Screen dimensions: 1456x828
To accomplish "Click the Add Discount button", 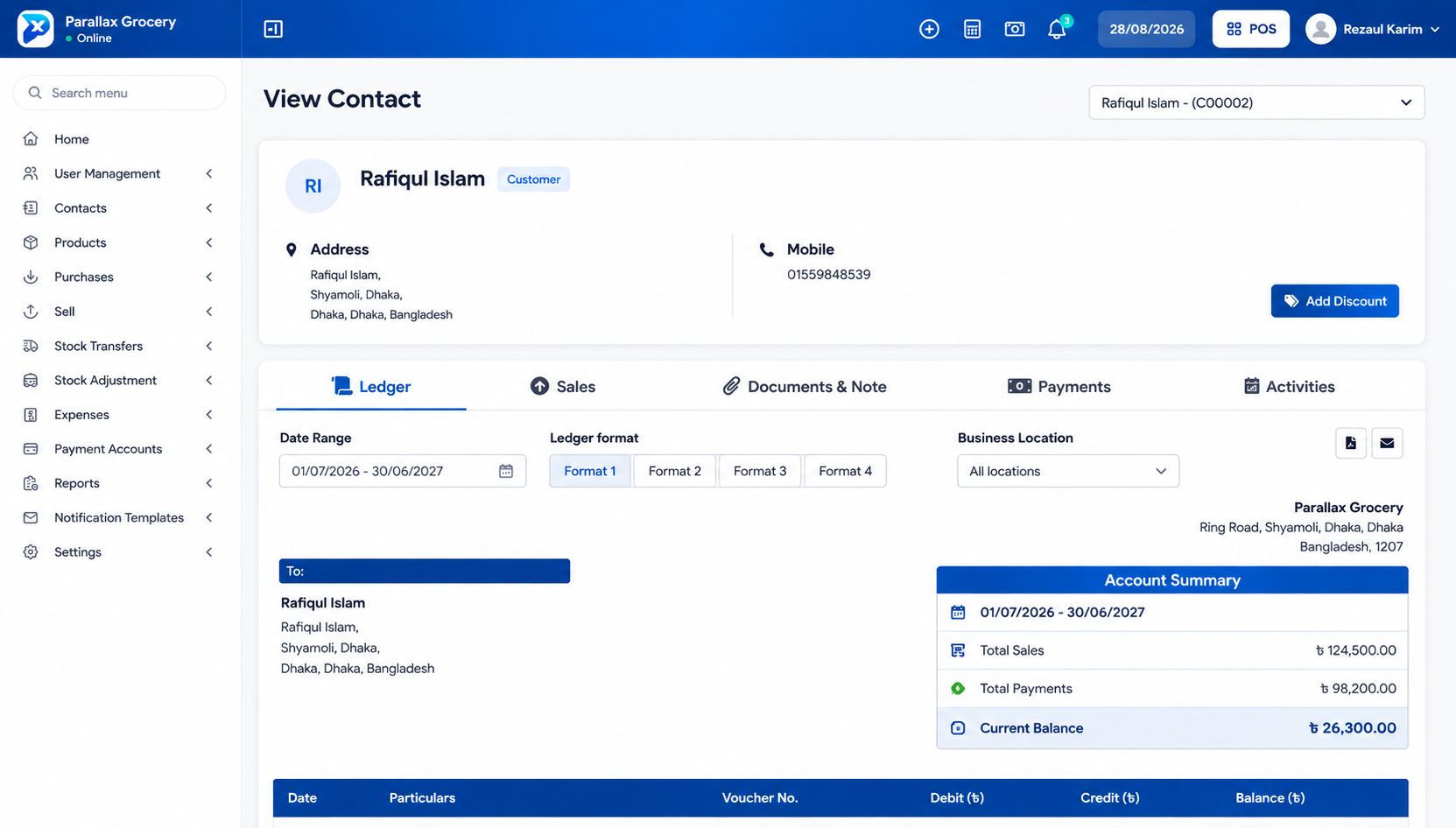I will [1334, 301].
